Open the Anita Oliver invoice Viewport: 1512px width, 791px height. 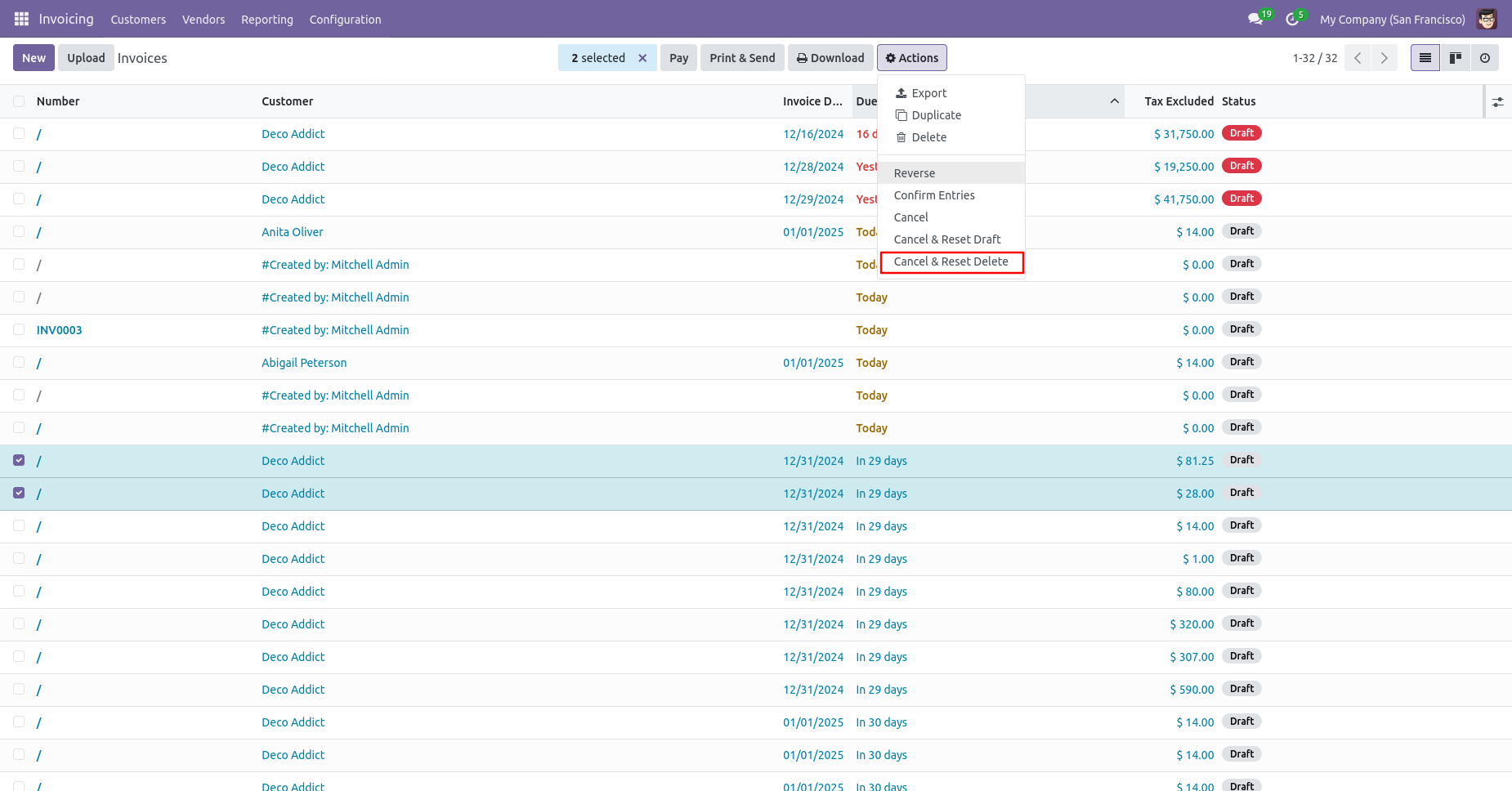[293, 232]
